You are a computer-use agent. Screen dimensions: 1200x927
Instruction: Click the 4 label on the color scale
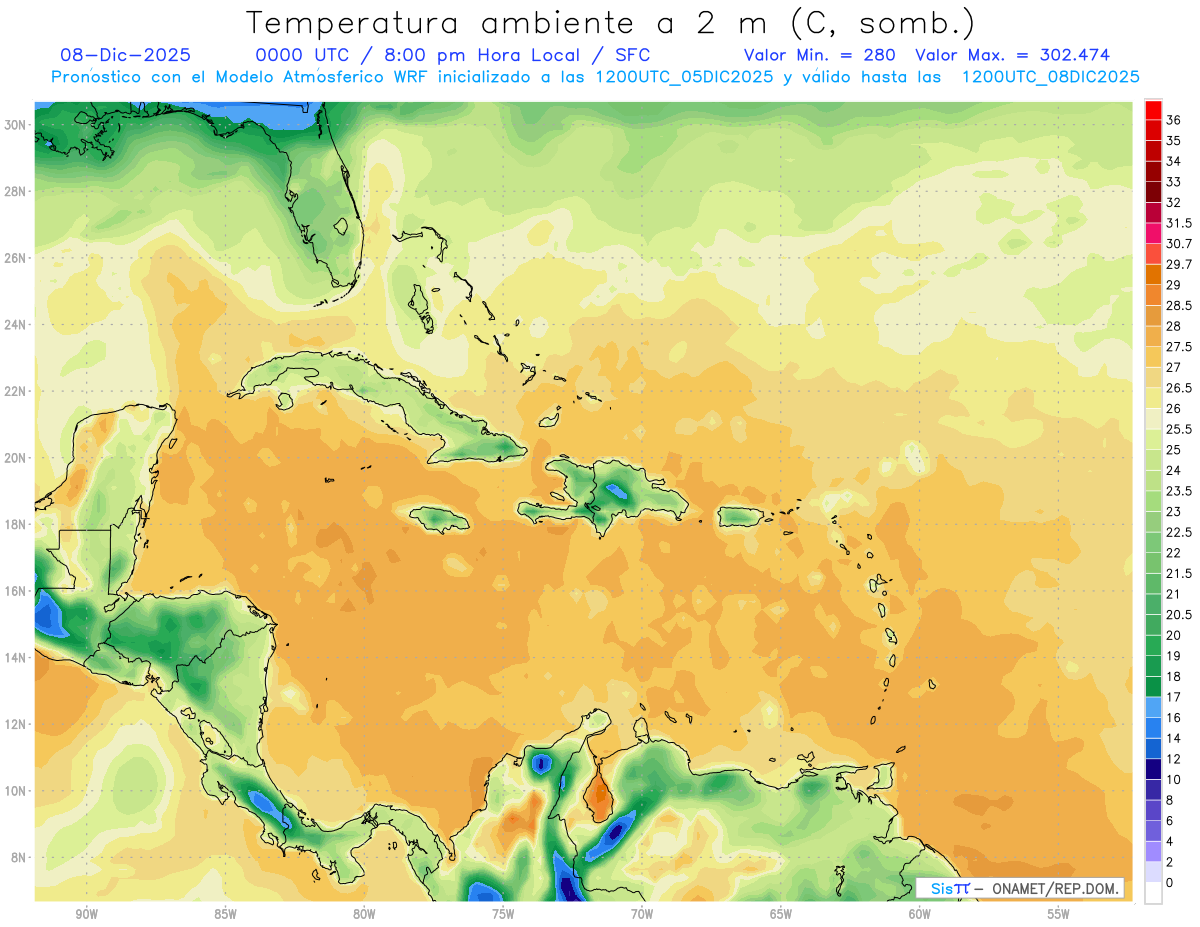(x=1169, y=841)
